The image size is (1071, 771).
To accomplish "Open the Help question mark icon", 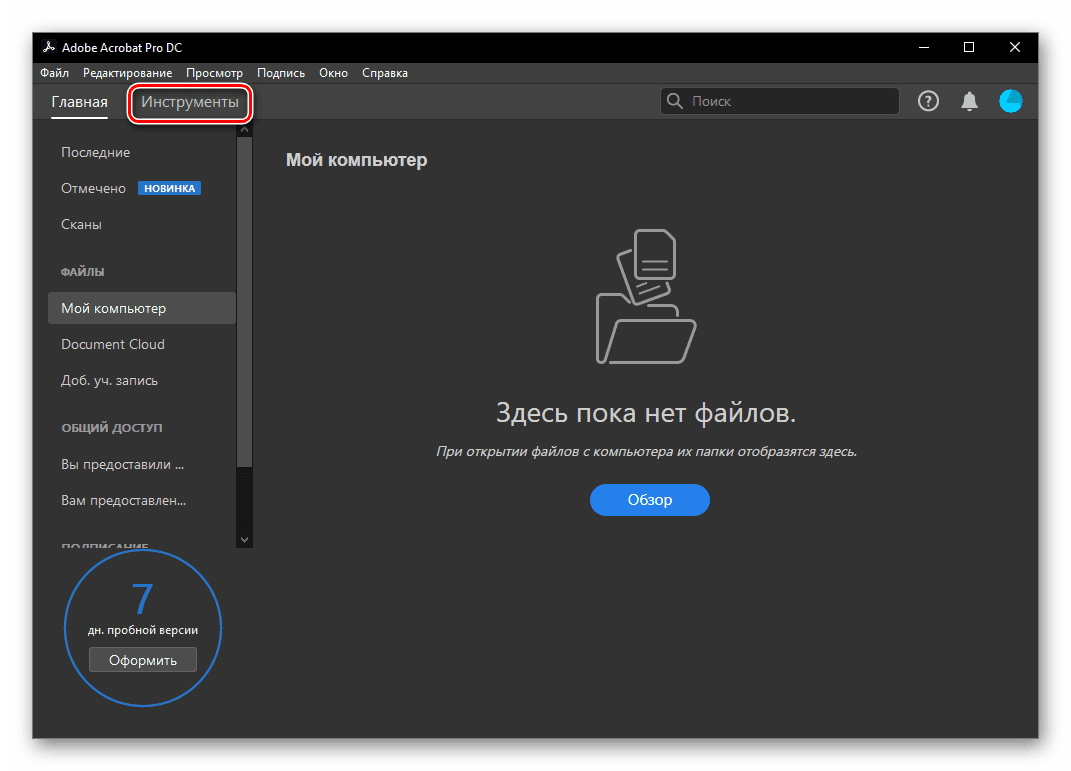I will click(x=928, y=102).
